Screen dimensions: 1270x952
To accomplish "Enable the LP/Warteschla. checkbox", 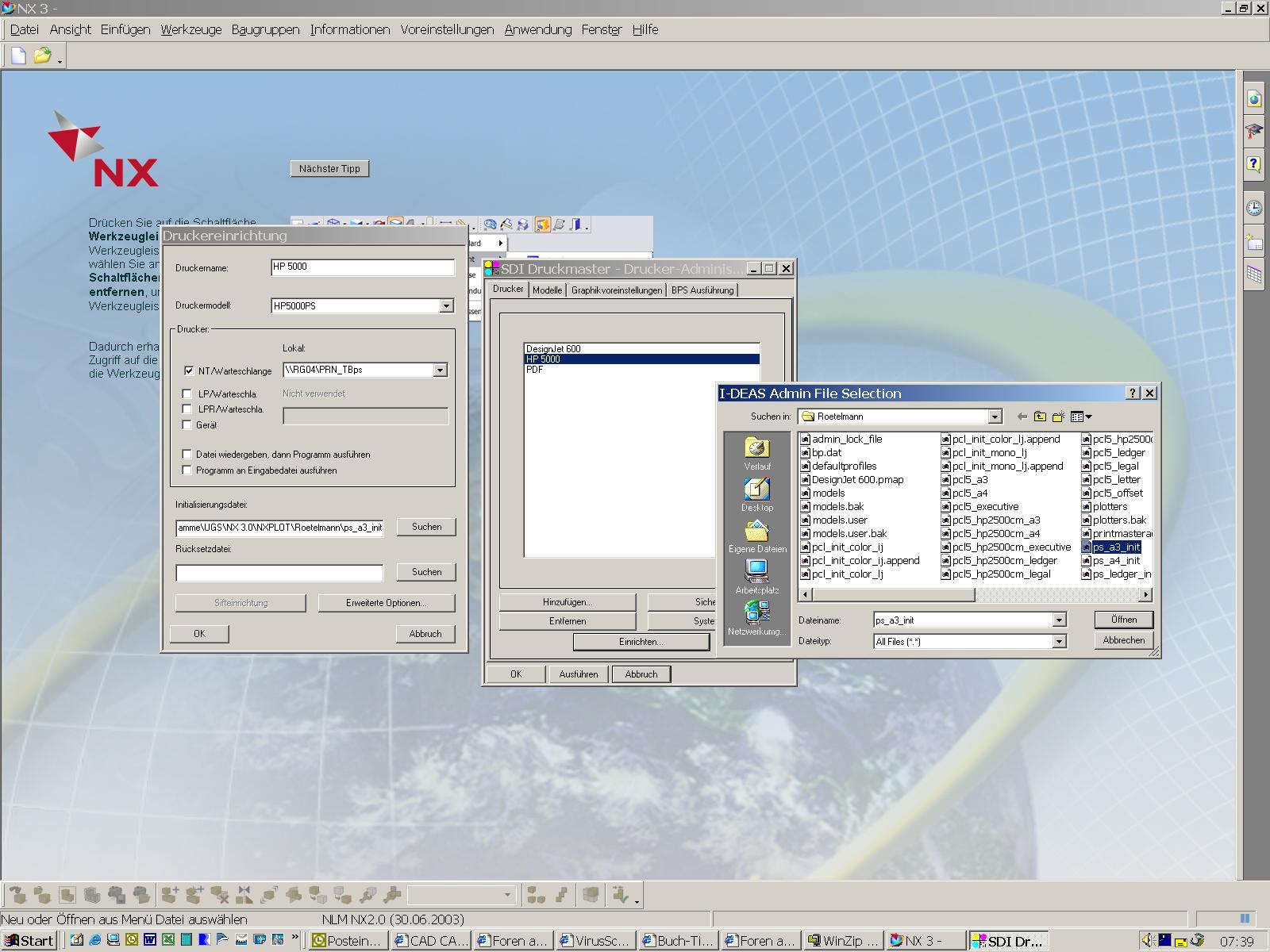I will click(187, 393).
